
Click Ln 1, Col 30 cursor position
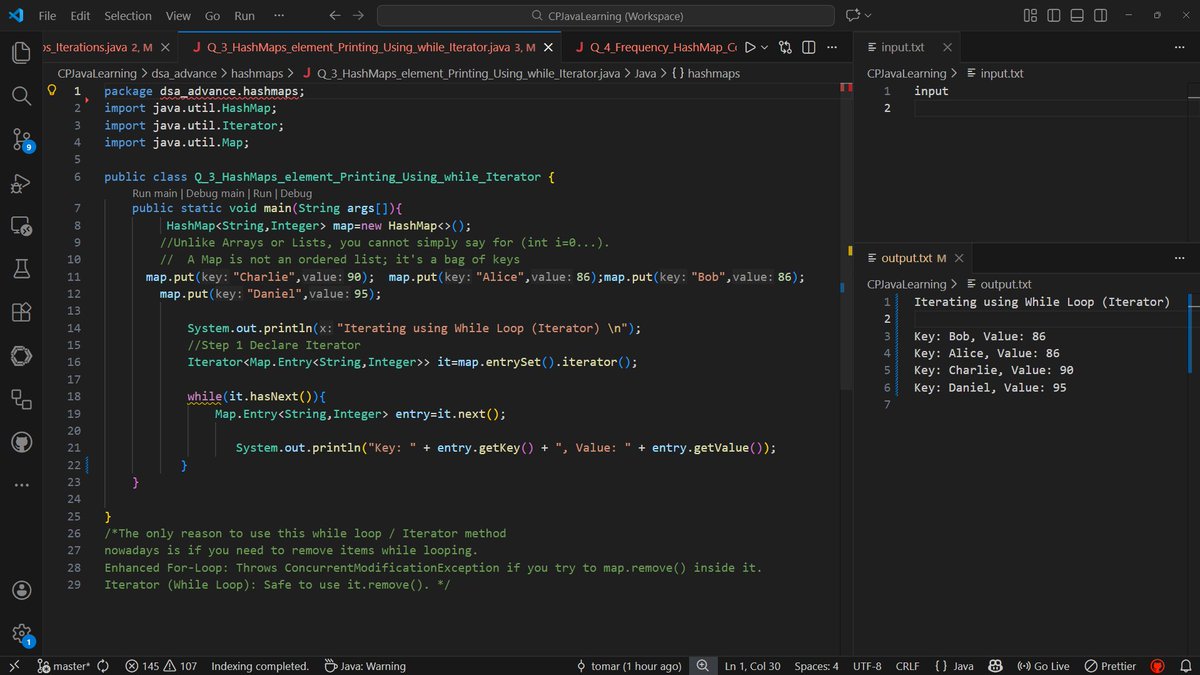tap(752, 666)
